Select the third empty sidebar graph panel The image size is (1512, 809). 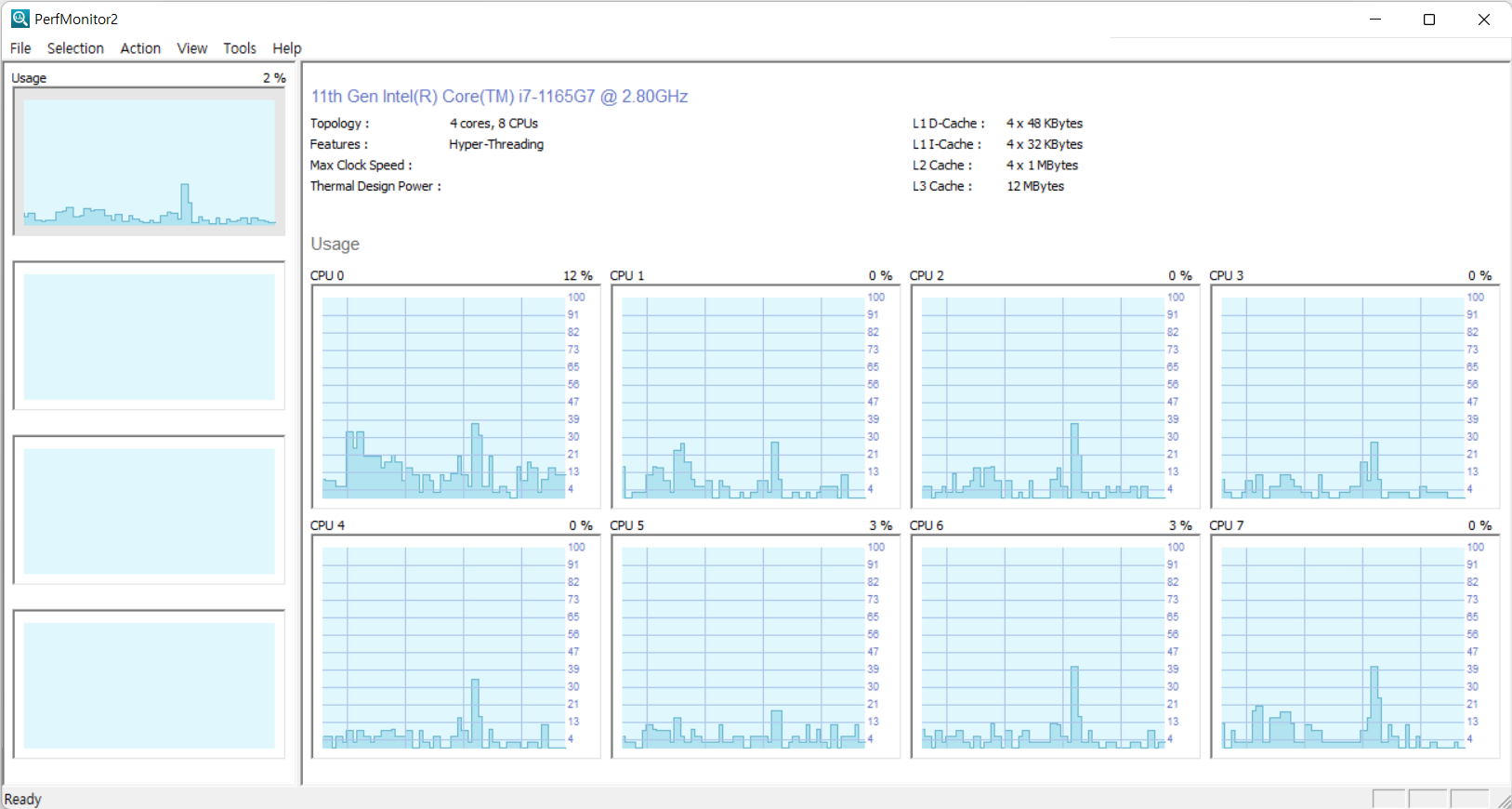149,511
